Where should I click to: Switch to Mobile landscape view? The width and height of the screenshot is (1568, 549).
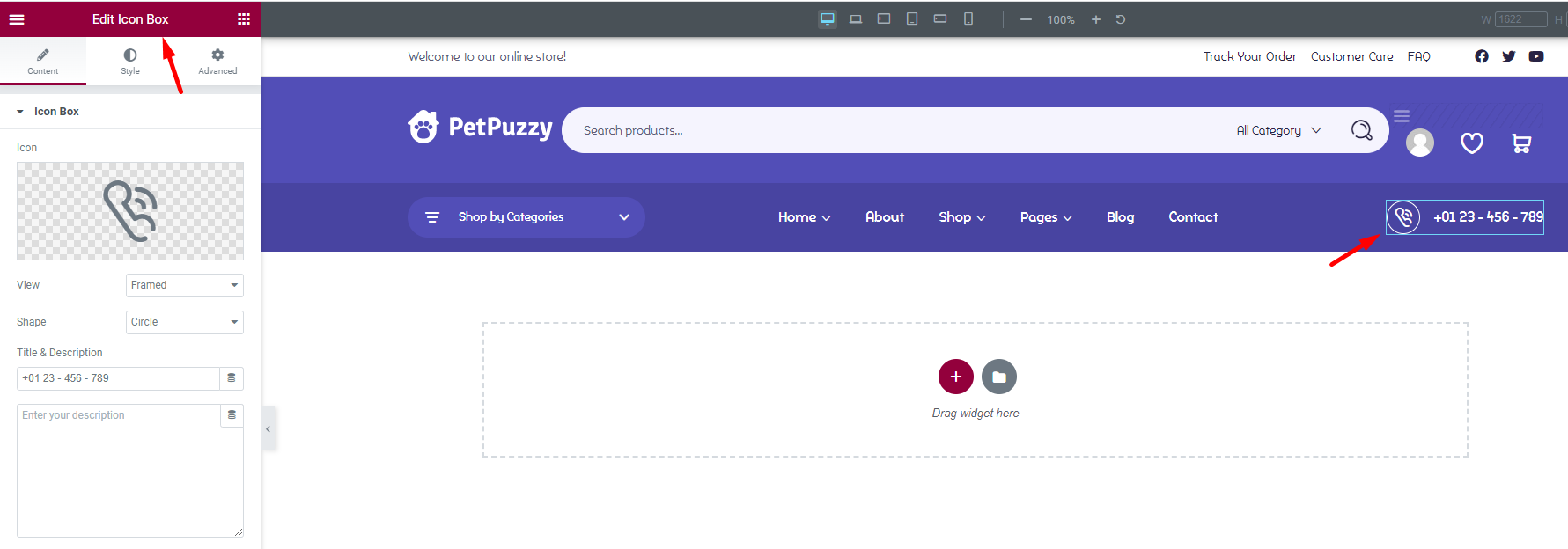[x=940, y=19]
